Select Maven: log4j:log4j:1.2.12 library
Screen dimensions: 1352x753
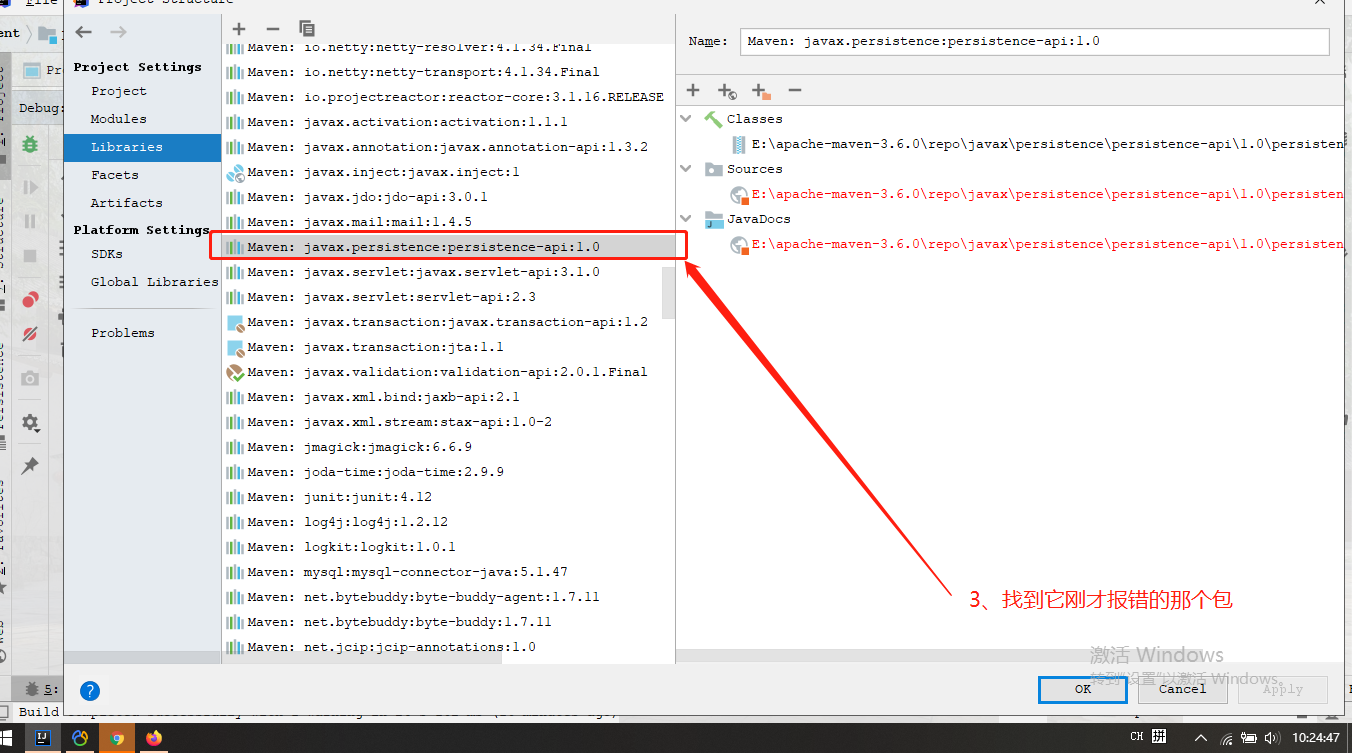tap(449, 522)
